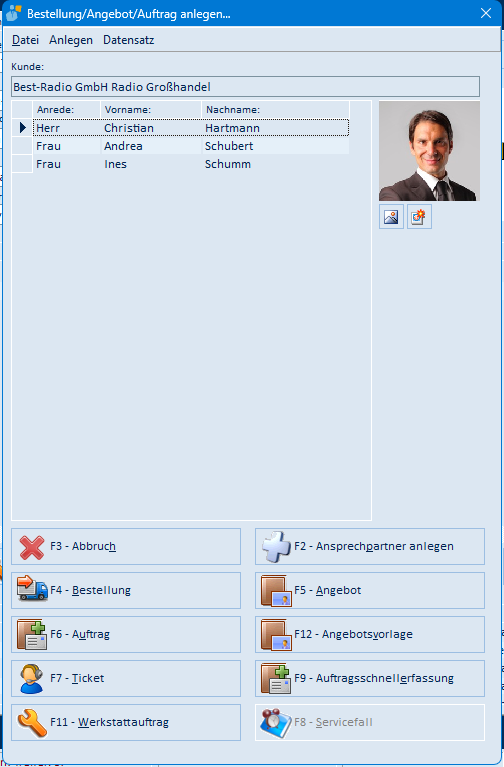Screen dimensions: 504x767
Task: Click the F9 Auftragsschnellerfassung icon
Action: 276,678
